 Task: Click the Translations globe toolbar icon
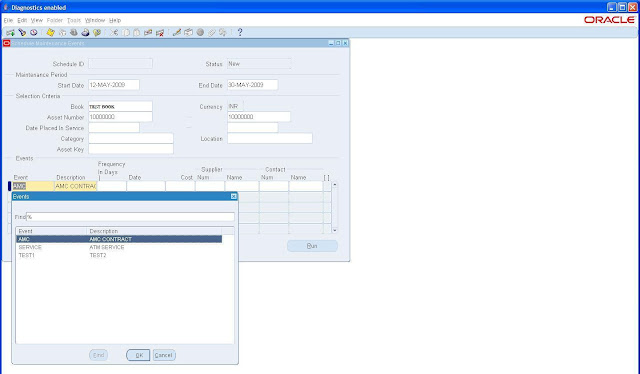point(200,33)
